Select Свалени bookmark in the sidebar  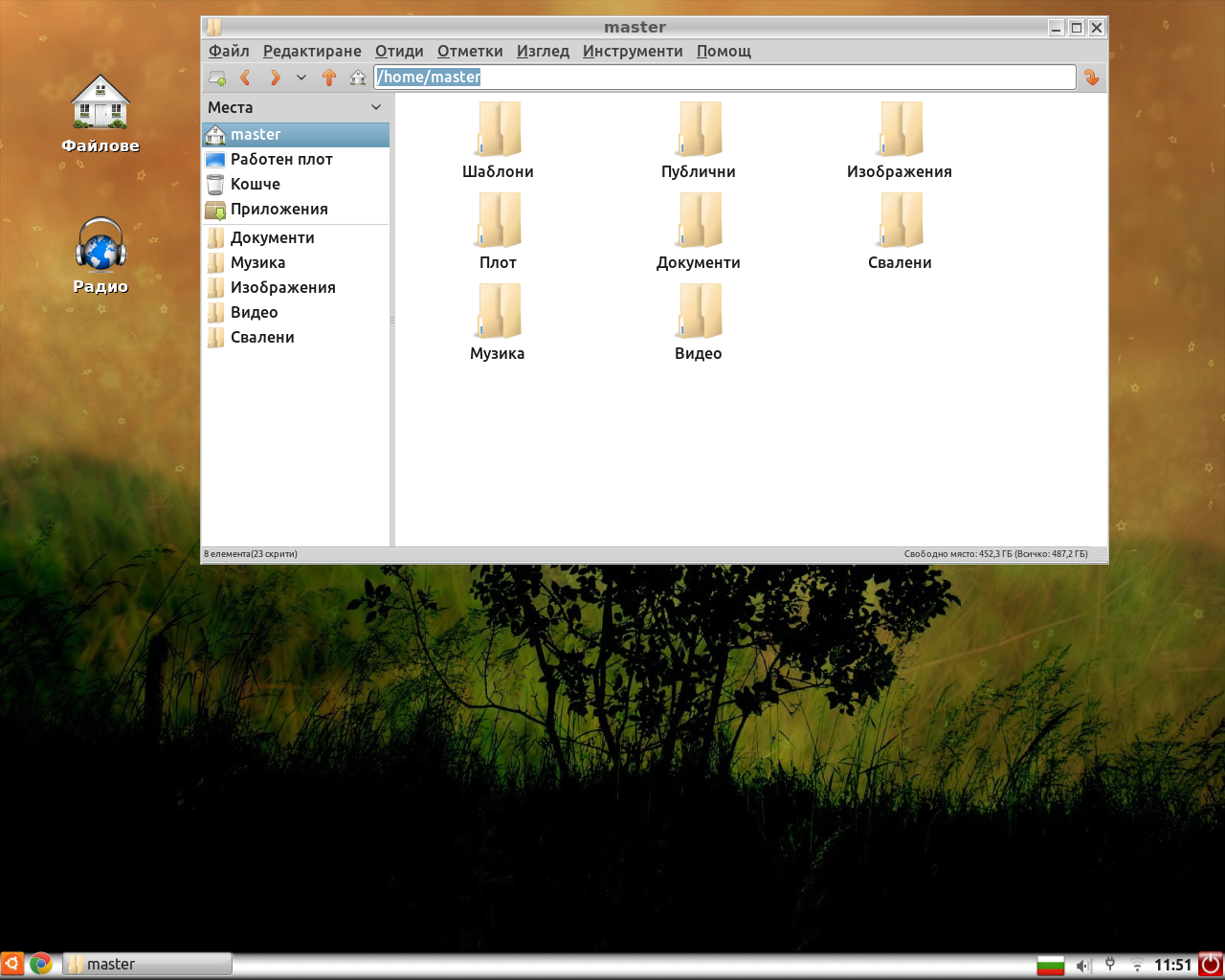click(x=296, y=338)
